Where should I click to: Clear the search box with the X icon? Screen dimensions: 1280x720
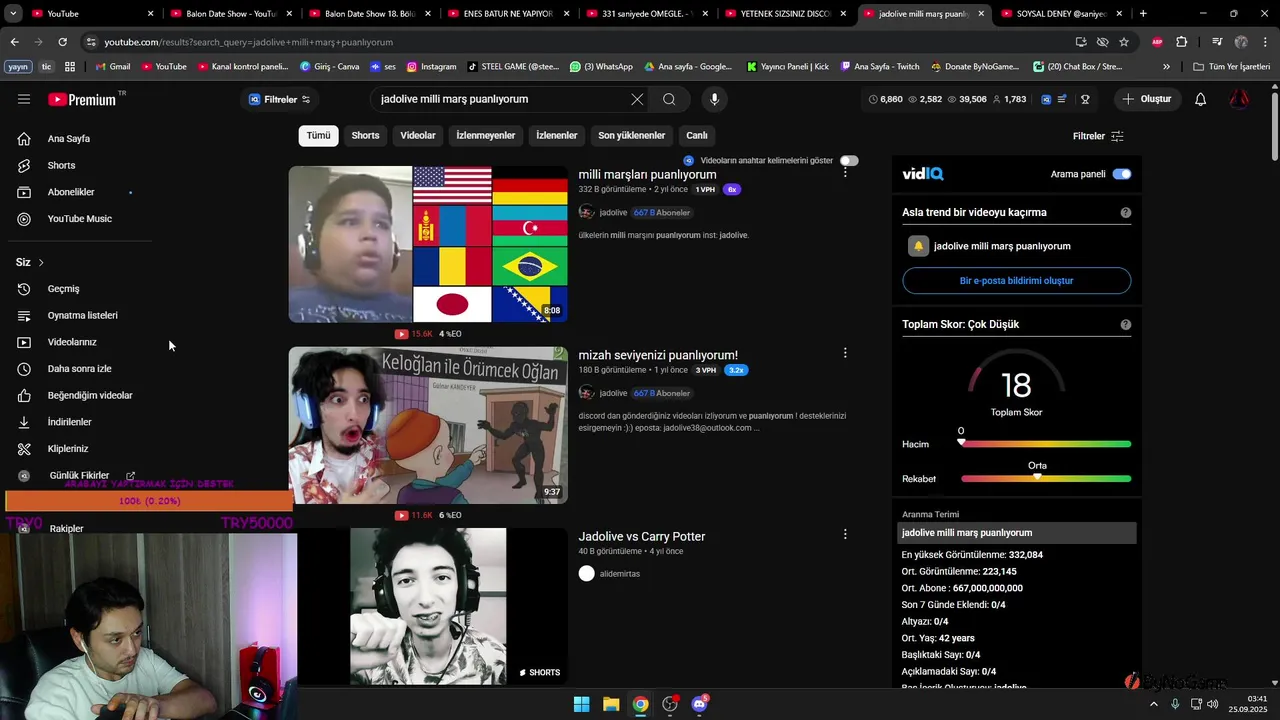click(637, 99)
